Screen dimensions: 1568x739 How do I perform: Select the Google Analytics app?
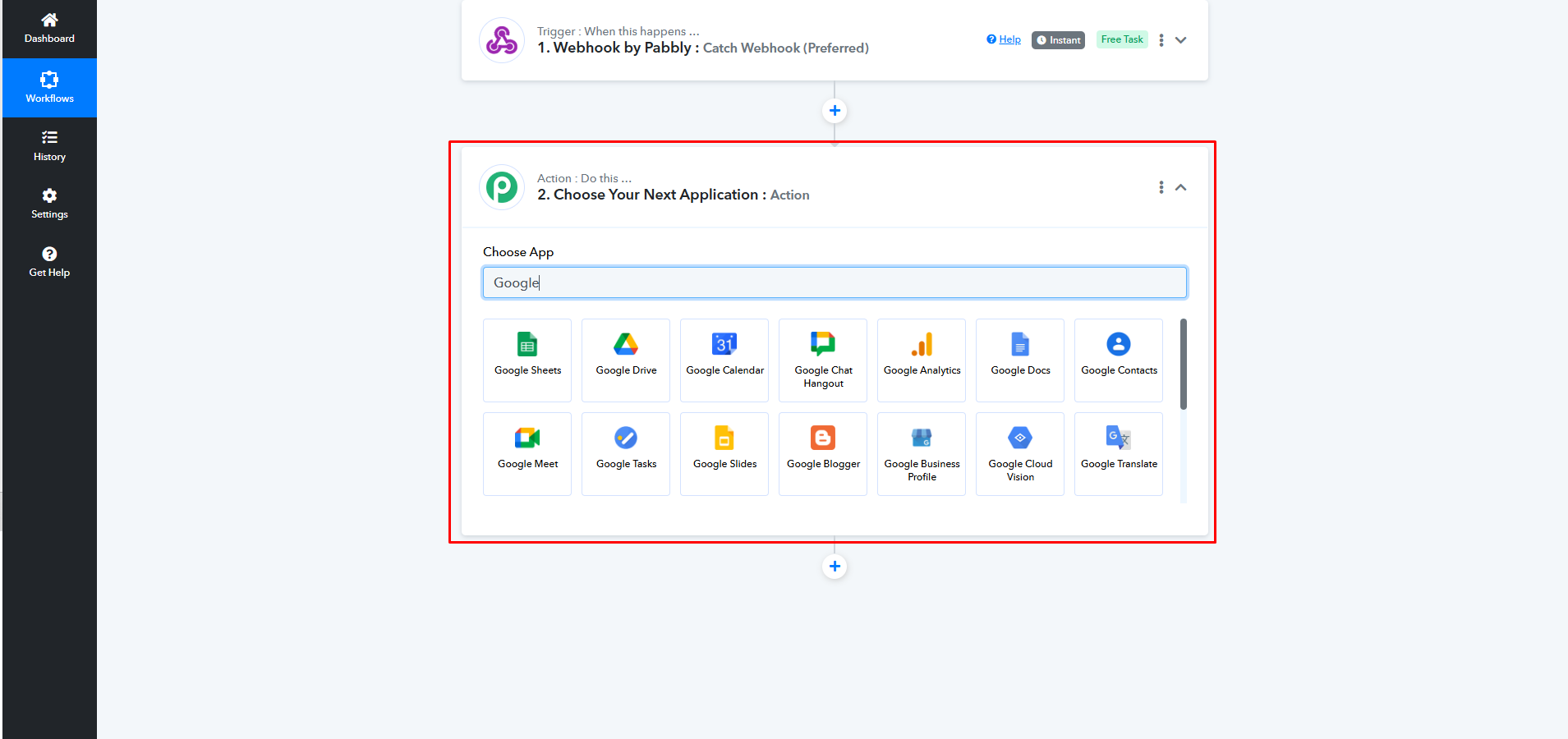pyautogui.click(x=922, y=360)
